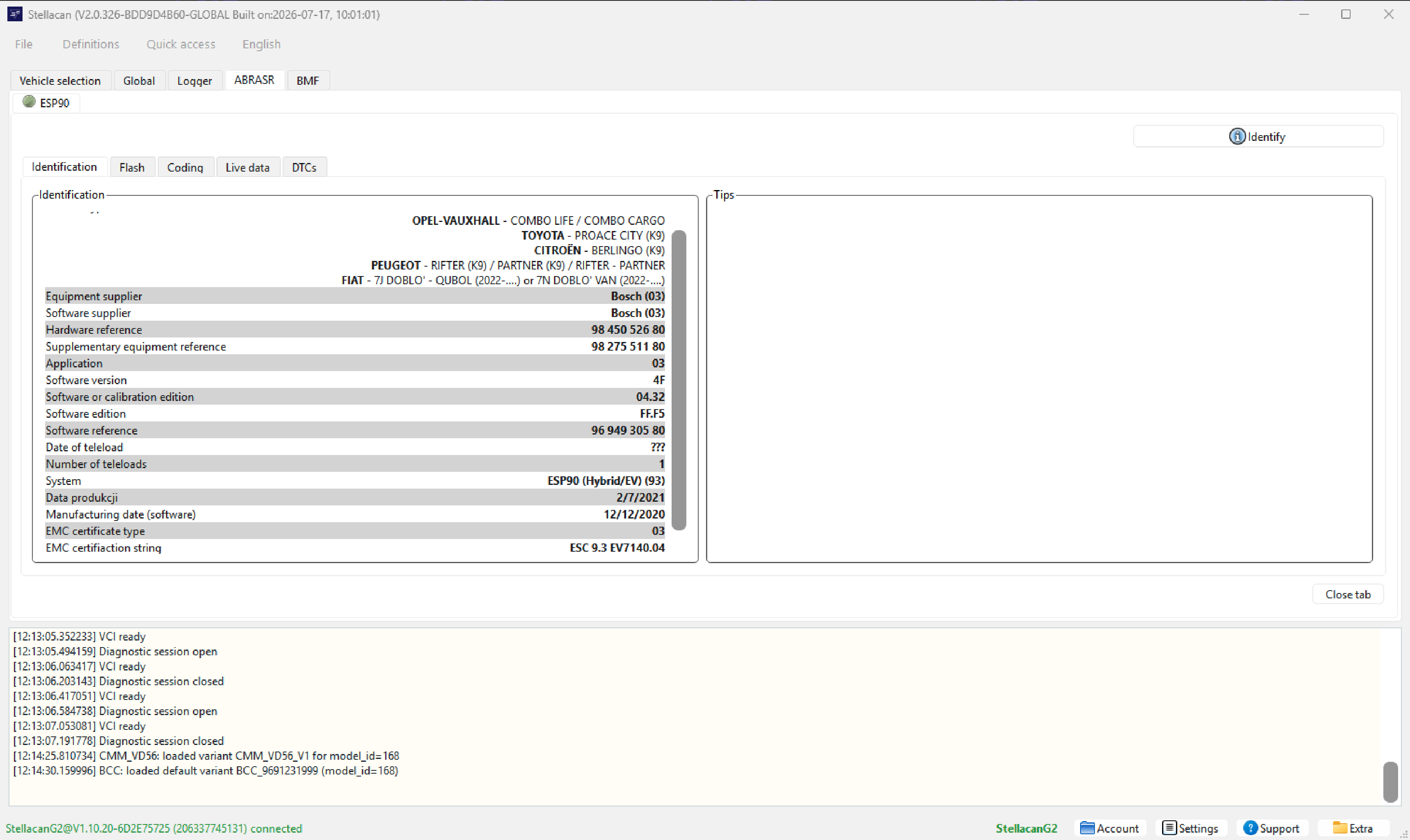
Task: Click the Data produkcji 2/7/2021 row
Action: pyautogui.click(x=355, y=498)
